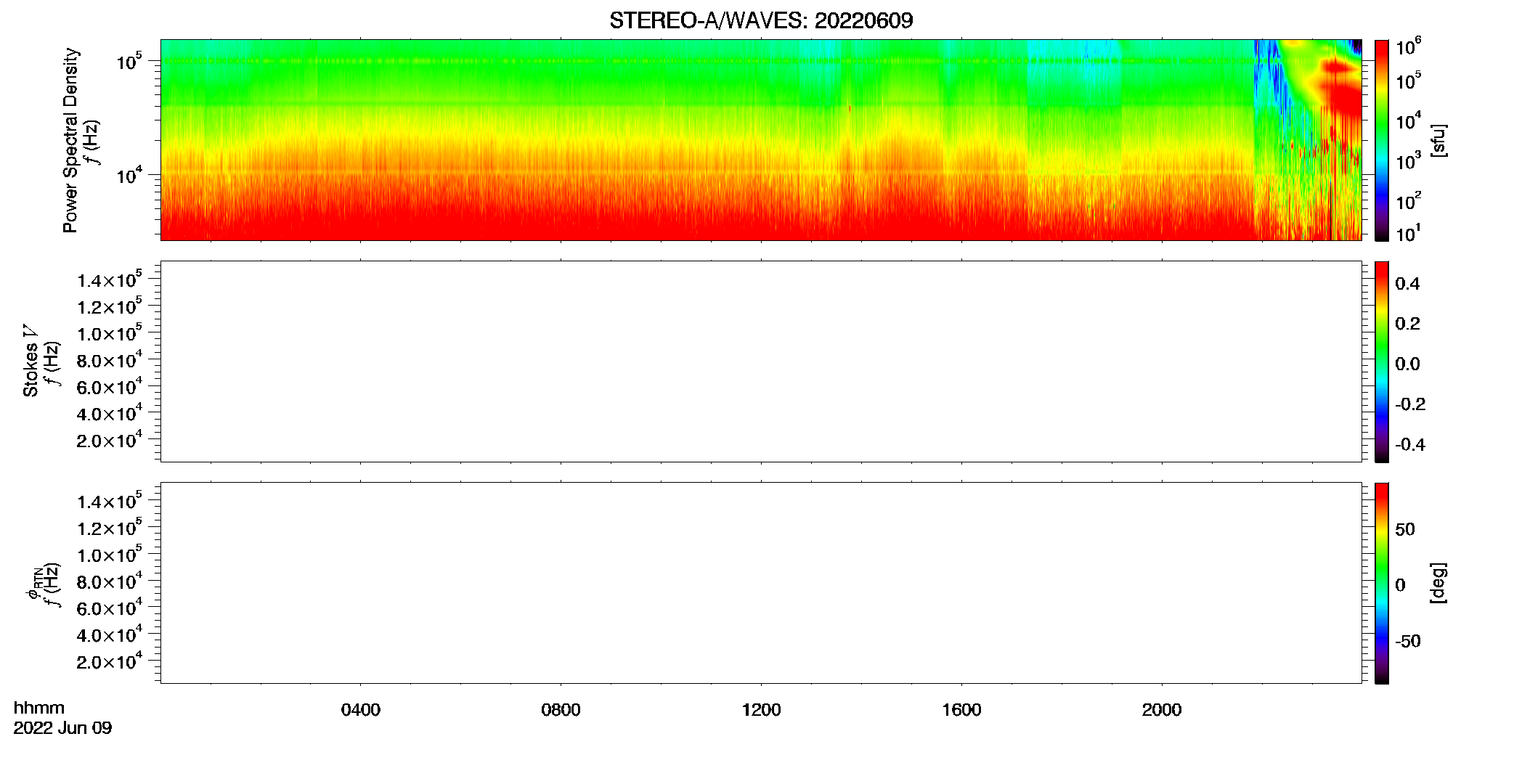
Task: Click the 0.4 label on Stokes color bar
Action: [x=1407, y=284]
